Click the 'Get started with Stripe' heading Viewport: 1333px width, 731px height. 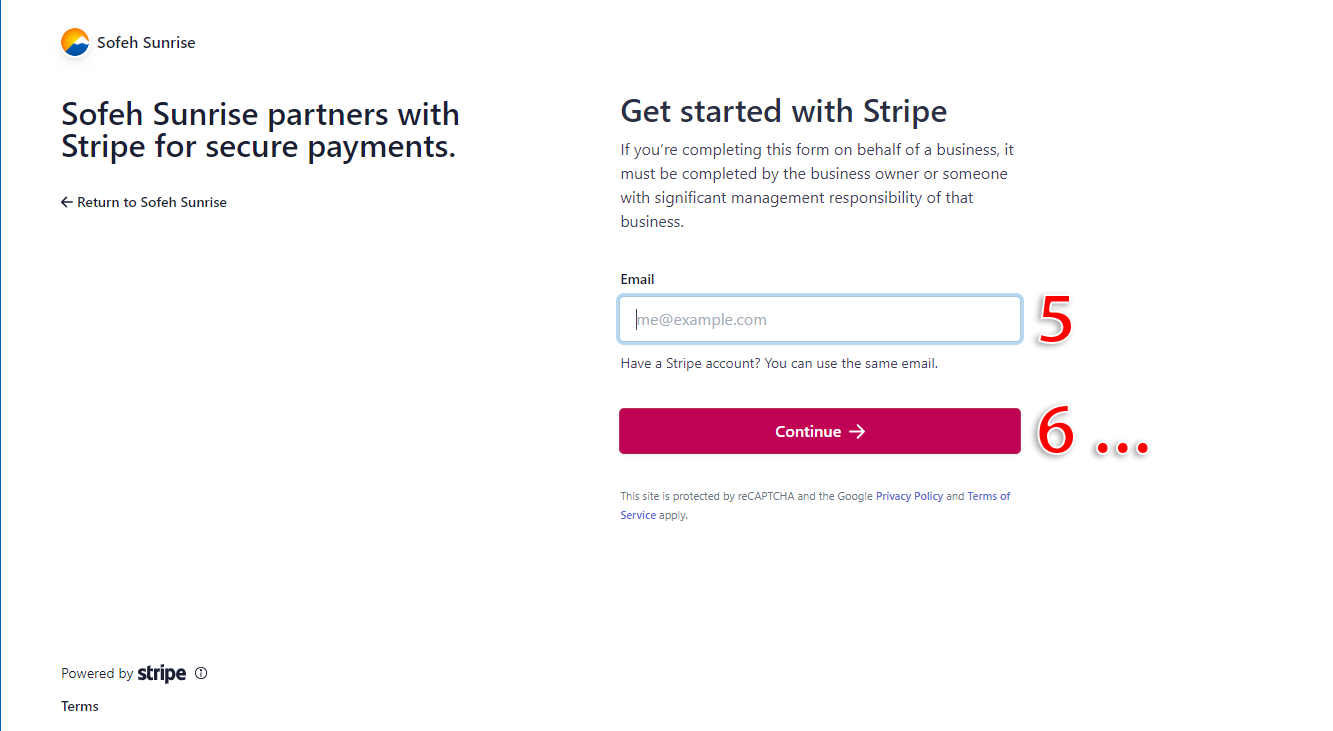click(x=783, y=111)
